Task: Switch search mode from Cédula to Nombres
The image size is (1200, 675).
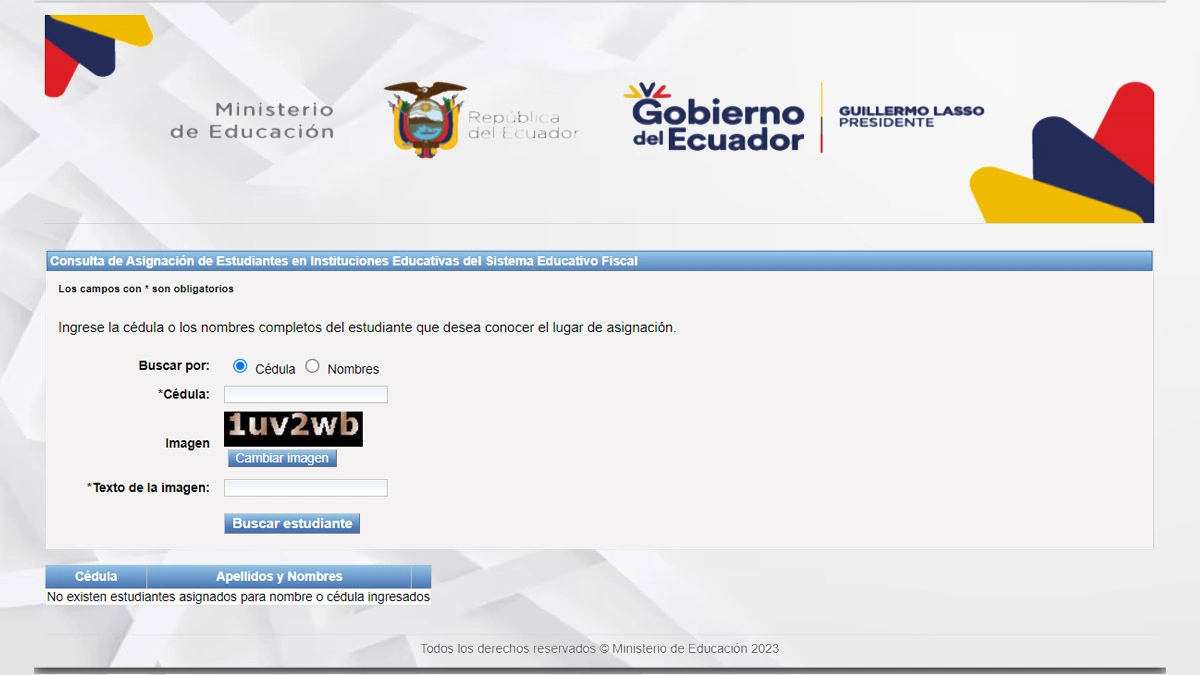Action: click(x=313, y=366)
